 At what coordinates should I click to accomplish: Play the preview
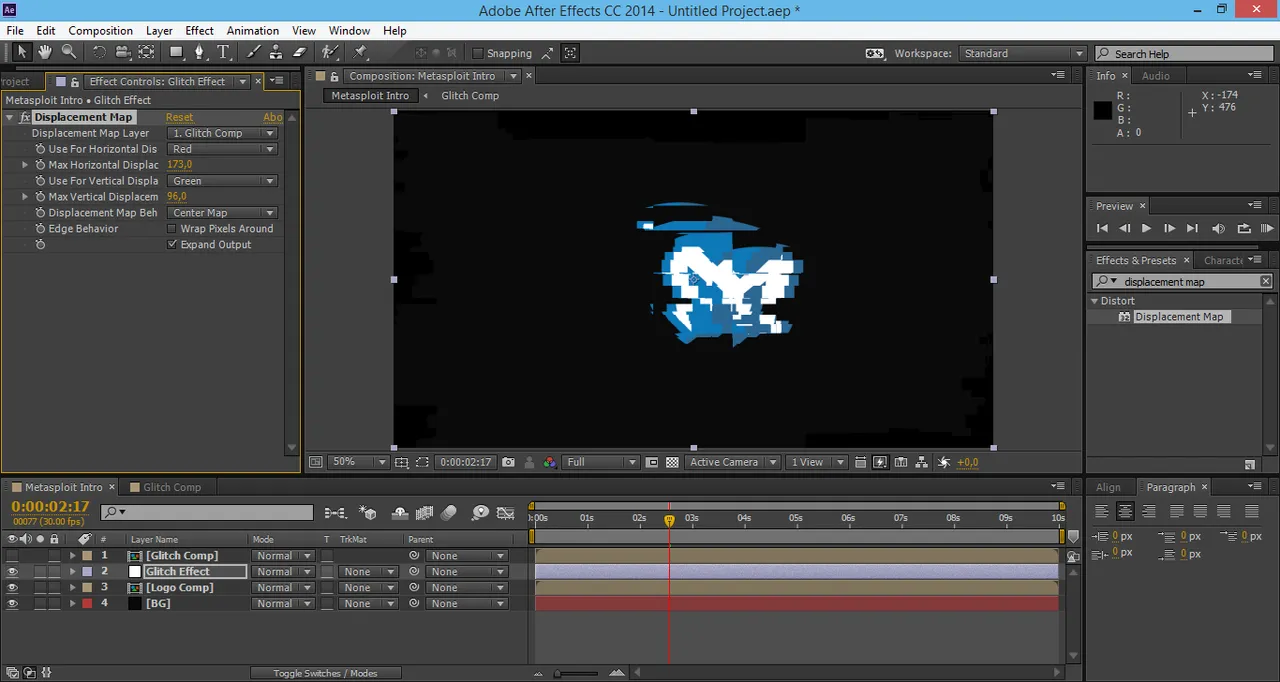(x=1146, y=228)
